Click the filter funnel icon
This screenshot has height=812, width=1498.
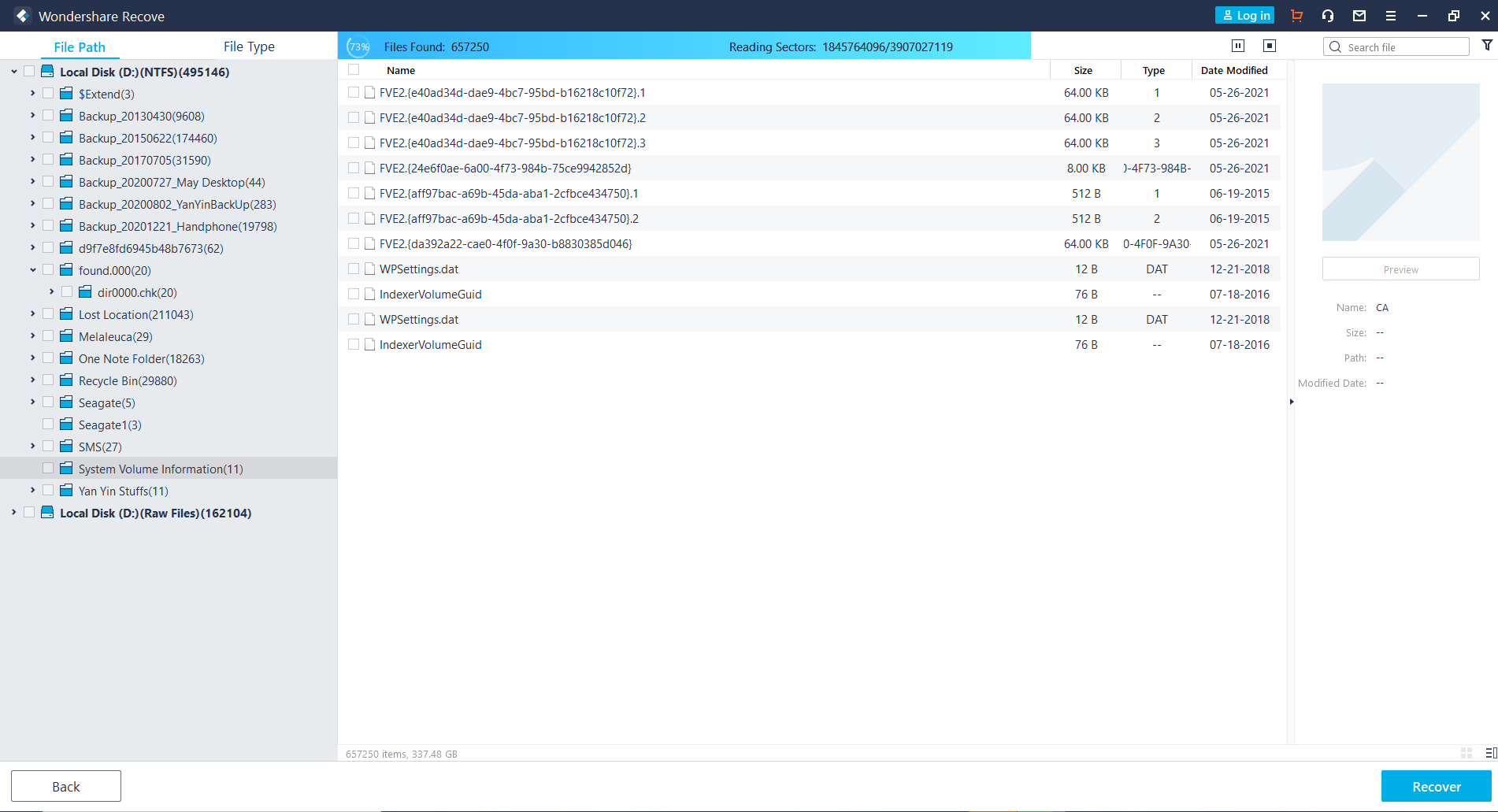[1487, 46]
